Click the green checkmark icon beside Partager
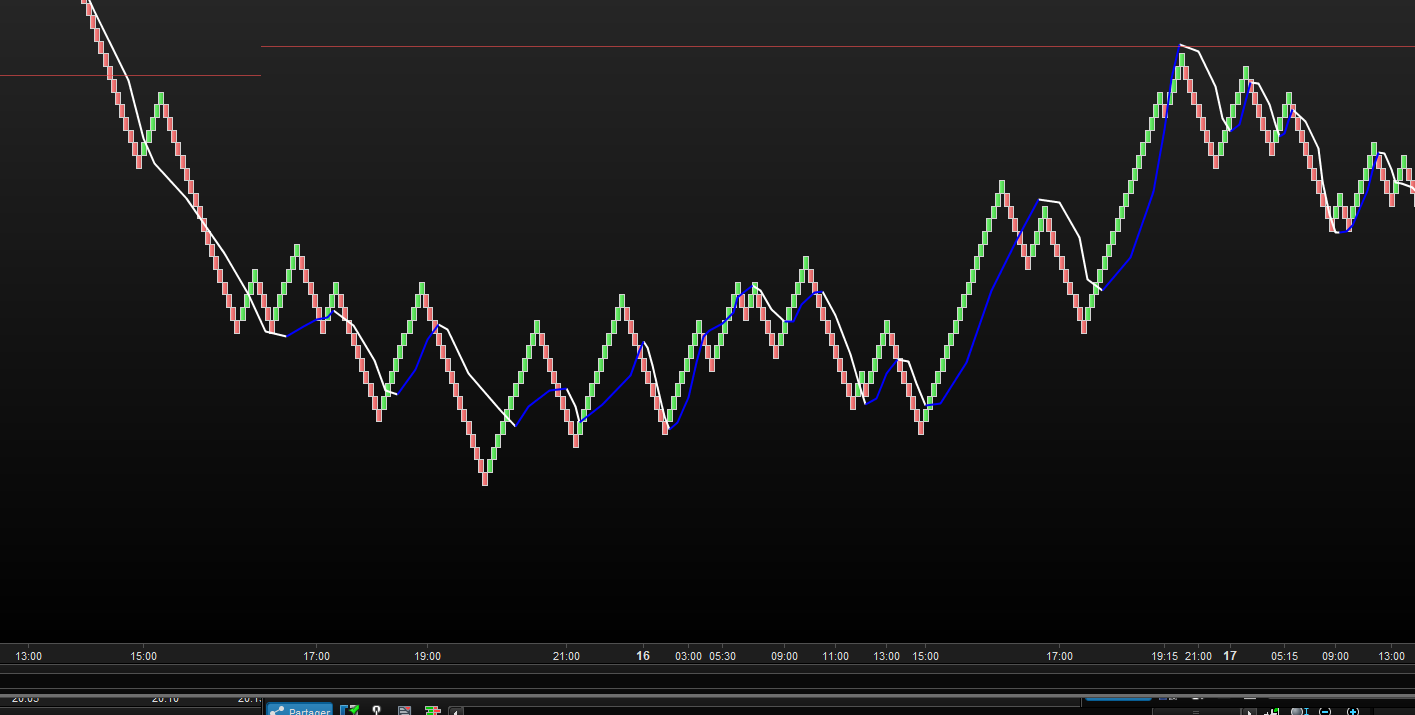Screen dimensions: 1415x715 [349, 710]
